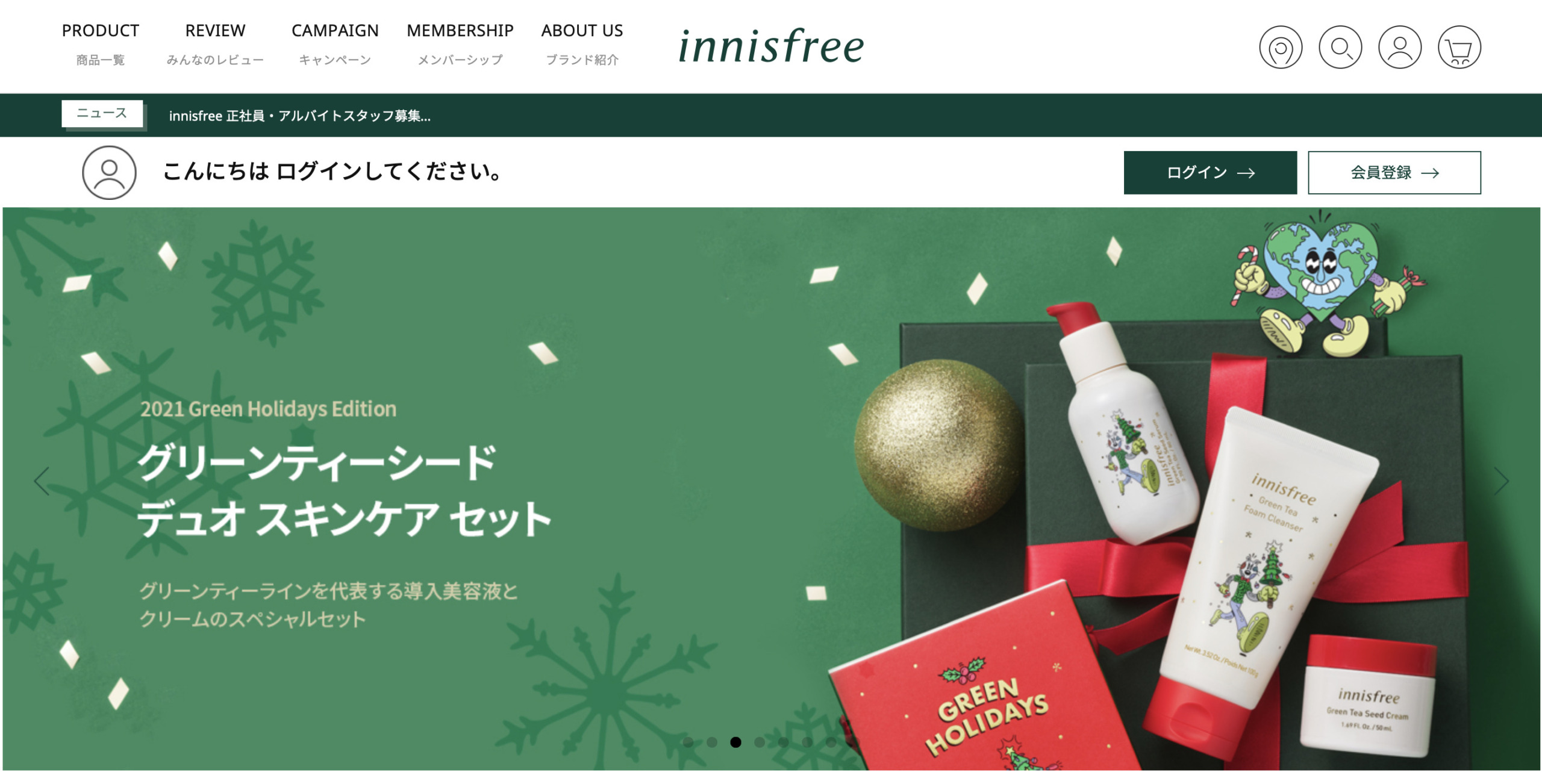Click the 会員登録 button
Viewport: 1542px width, 784px height.
[x=1394, y=173]
